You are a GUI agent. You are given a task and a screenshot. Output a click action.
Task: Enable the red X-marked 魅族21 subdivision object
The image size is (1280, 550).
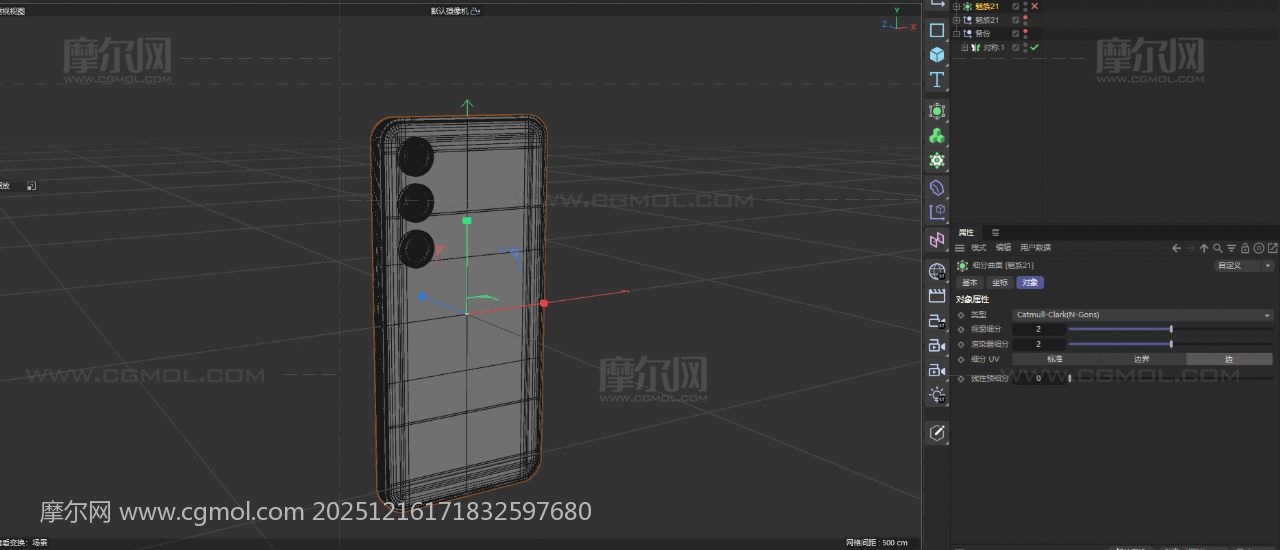click(x=1034, y=6)
